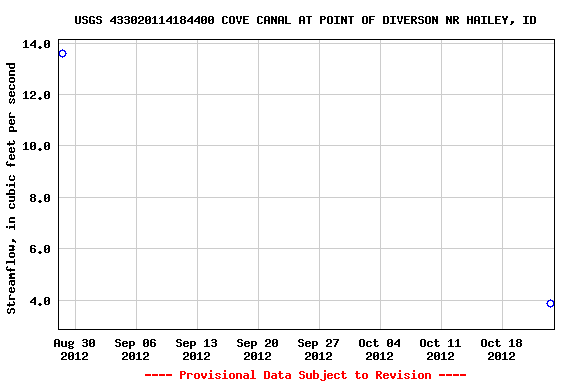This screenshot has width=576, height=384.
Task: Click the x-axis label Sep 27 2012
Action: point(318,349)
